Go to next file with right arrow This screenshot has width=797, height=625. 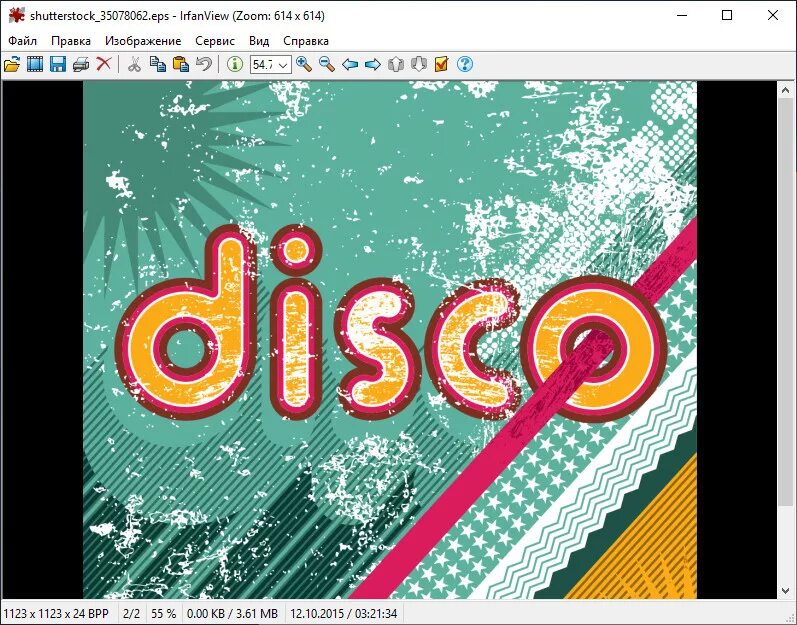point(373,64)
